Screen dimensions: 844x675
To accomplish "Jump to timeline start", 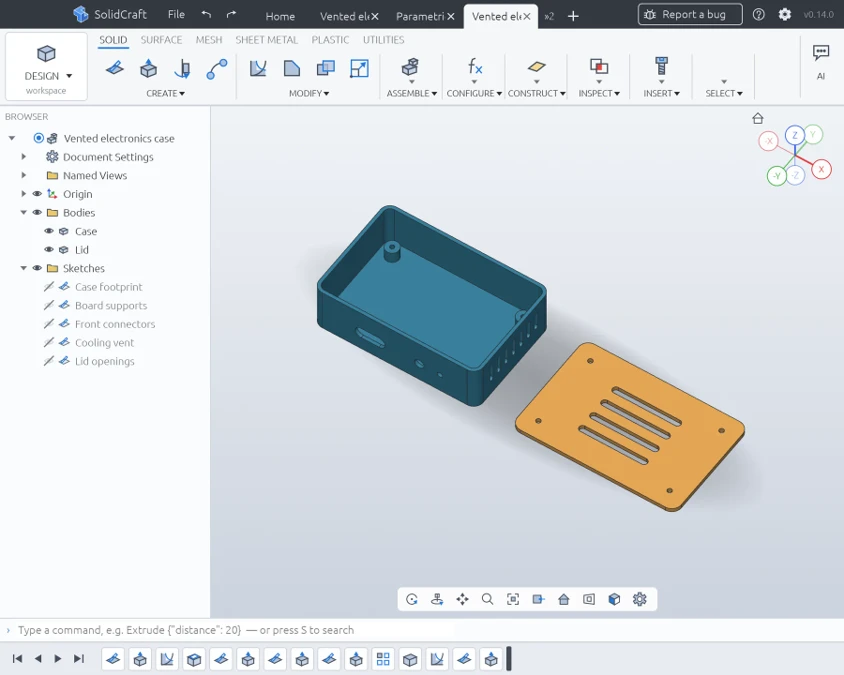I will tap(17, 658).
